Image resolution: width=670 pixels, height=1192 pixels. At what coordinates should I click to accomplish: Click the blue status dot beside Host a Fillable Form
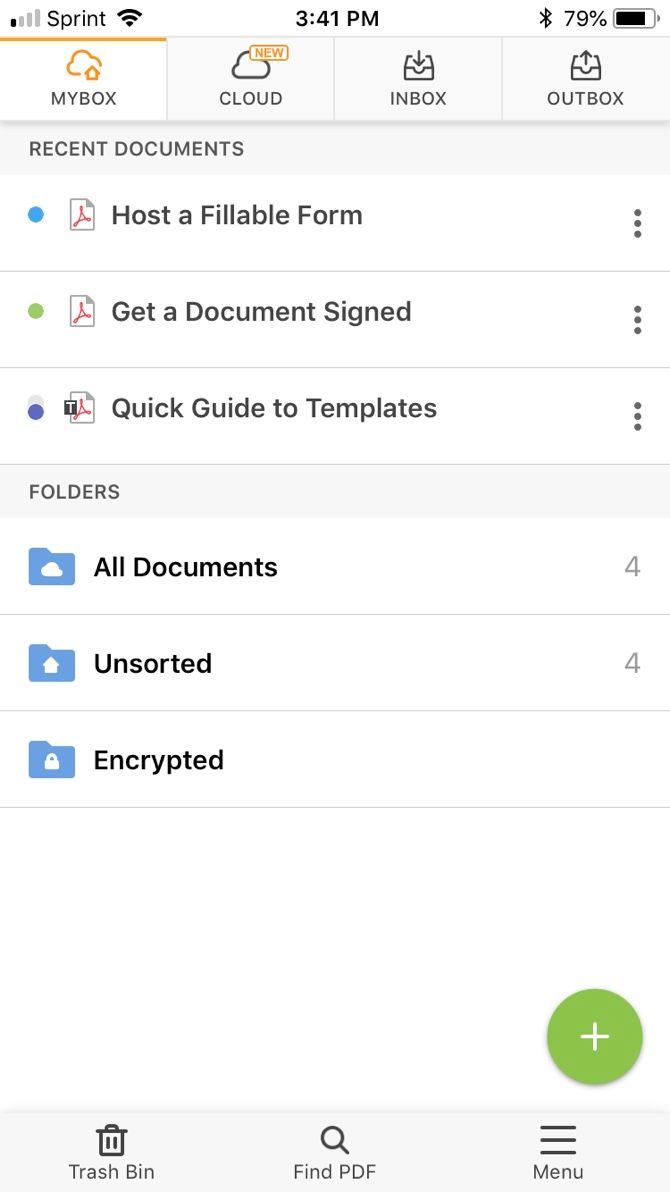(x=36, y=215)
